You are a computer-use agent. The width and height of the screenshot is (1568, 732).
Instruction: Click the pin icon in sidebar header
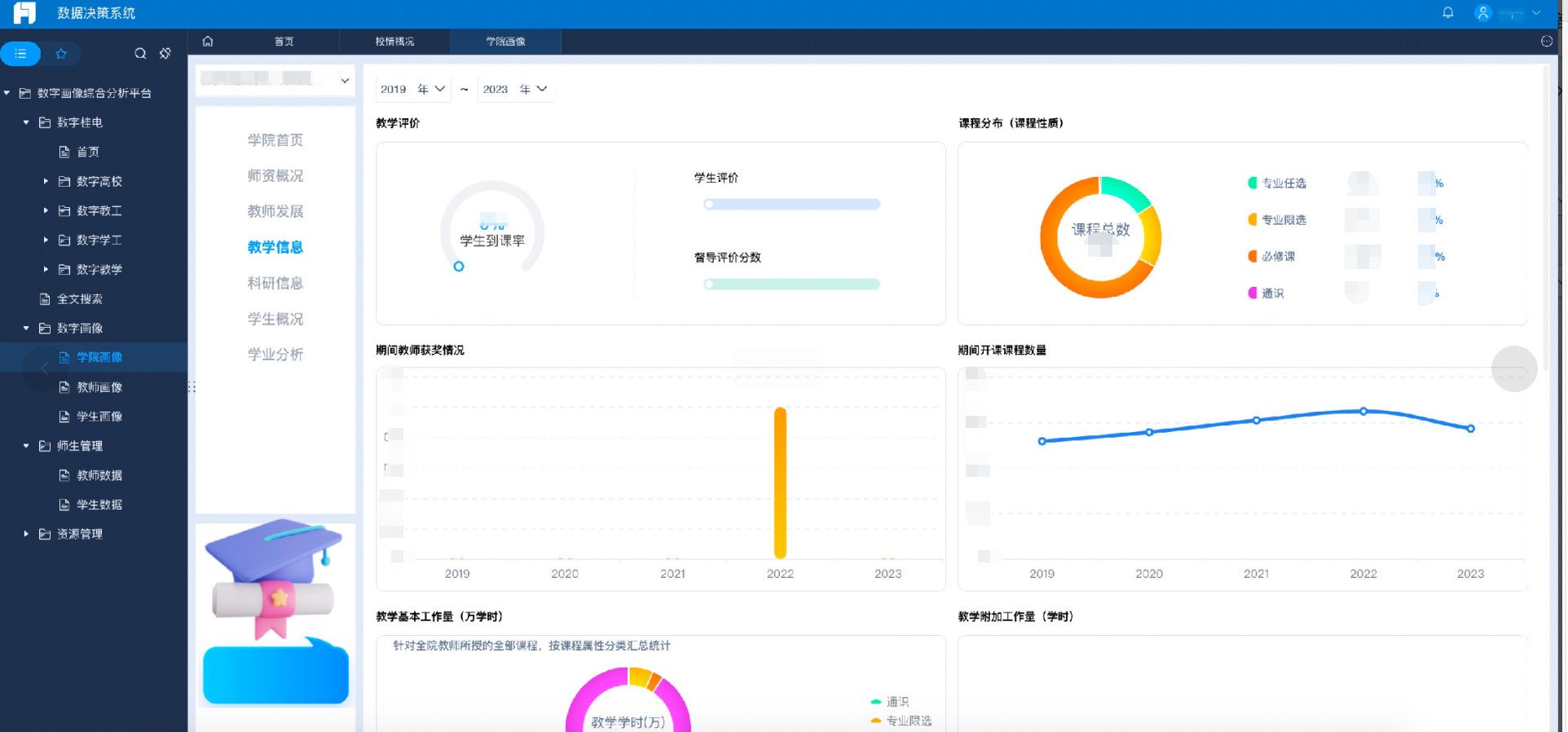point(165,54)
